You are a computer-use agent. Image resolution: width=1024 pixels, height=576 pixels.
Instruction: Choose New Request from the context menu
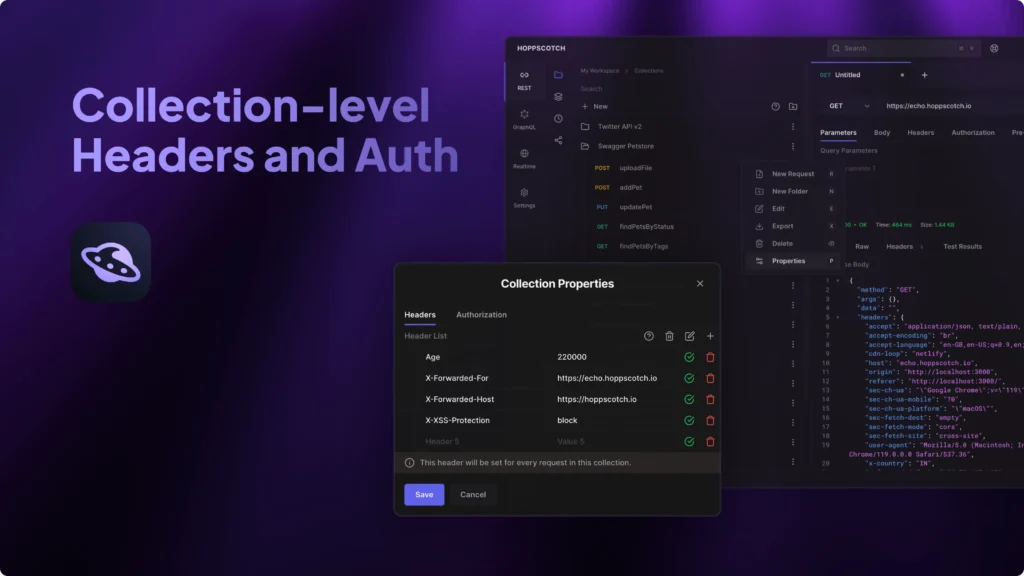[795, 174]
